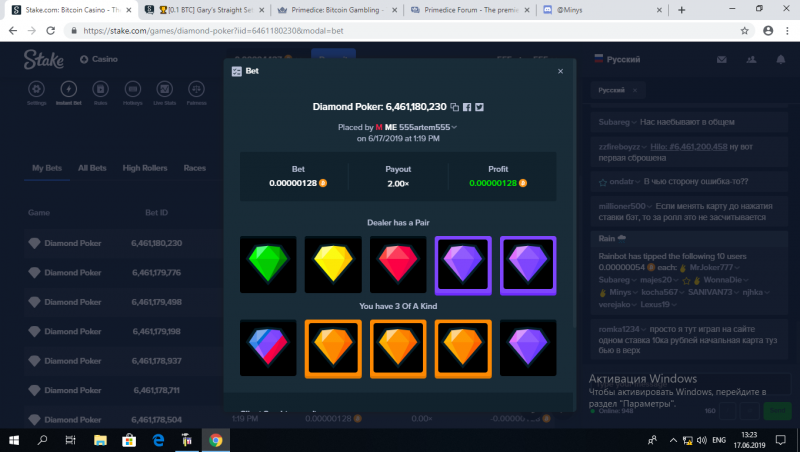The width and height of the screenshot is (800, 452).
Task: Switch to High Rollers tab
Action: pos(145,168)
